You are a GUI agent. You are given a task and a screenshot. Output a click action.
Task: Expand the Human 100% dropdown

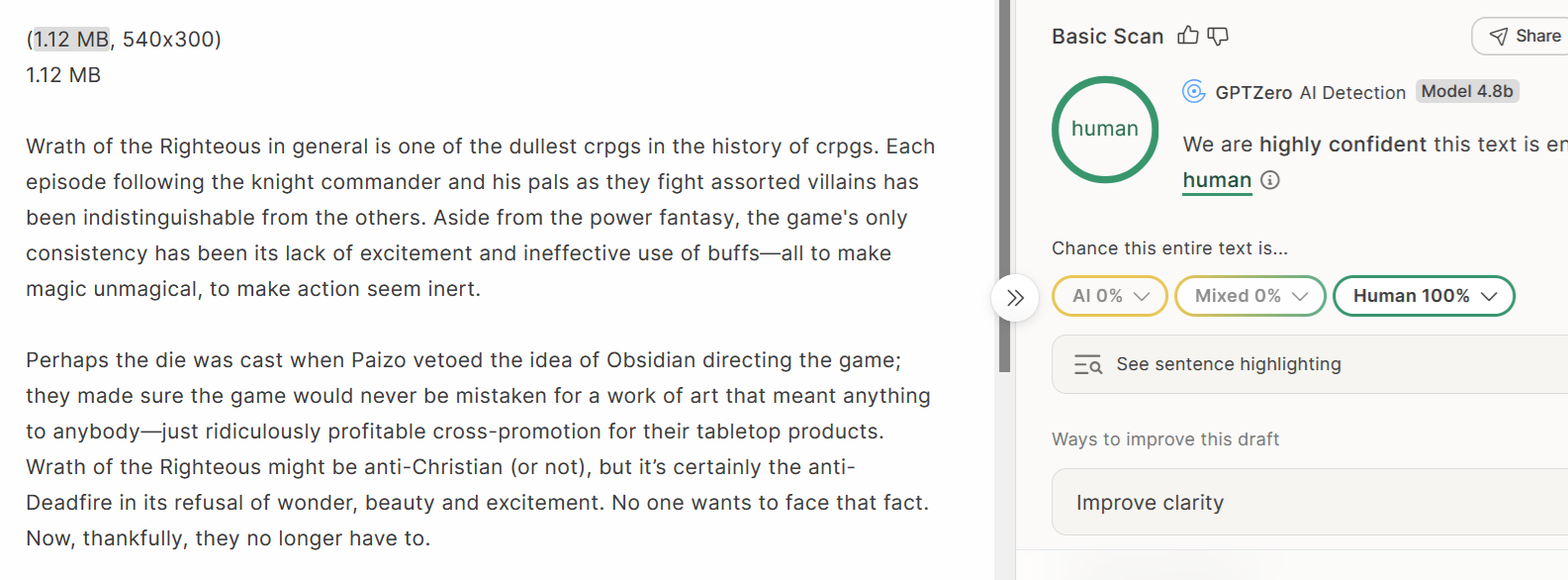point(1424,296)
